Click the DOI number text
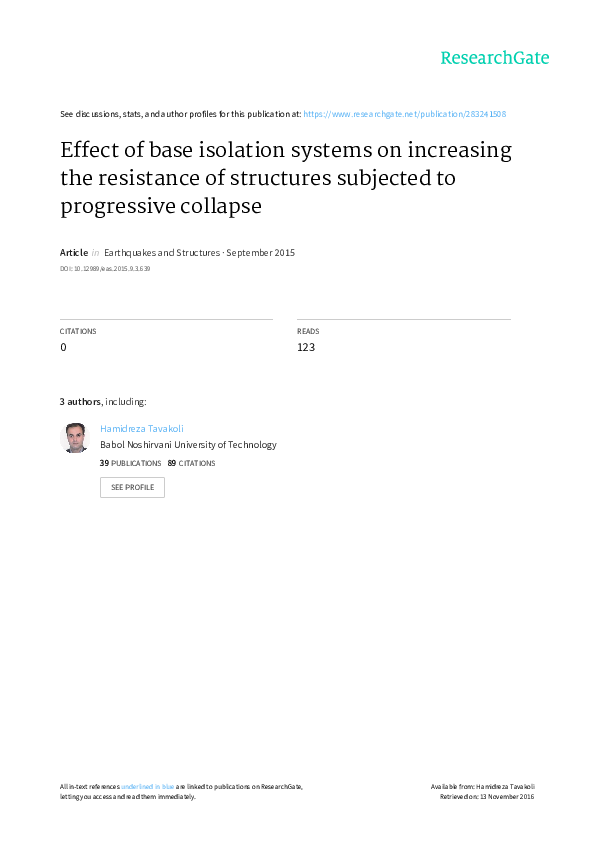Screen dimensions: 595x842 point(105,268)
